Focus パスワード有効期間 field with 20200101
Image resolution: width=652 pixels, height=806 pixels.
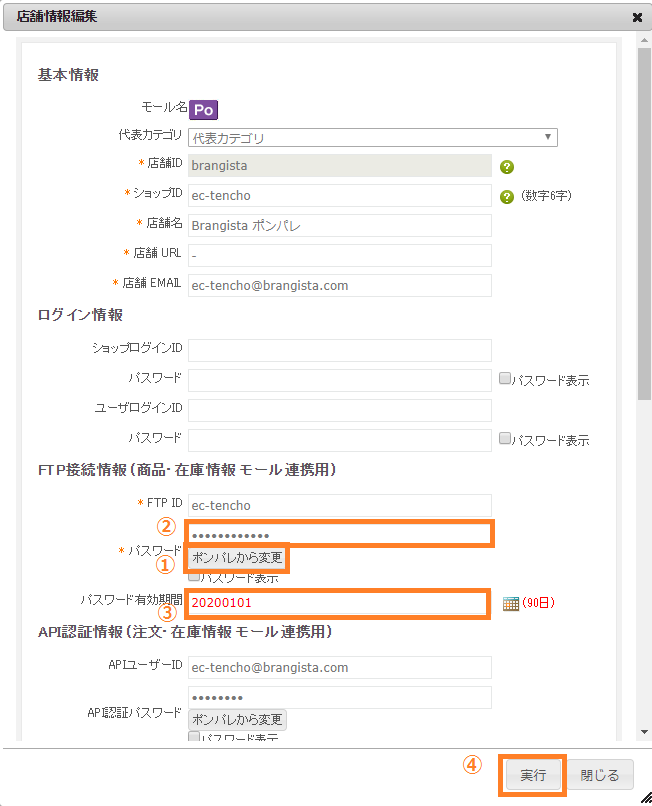pyautogui.click(x=337, y=603)
